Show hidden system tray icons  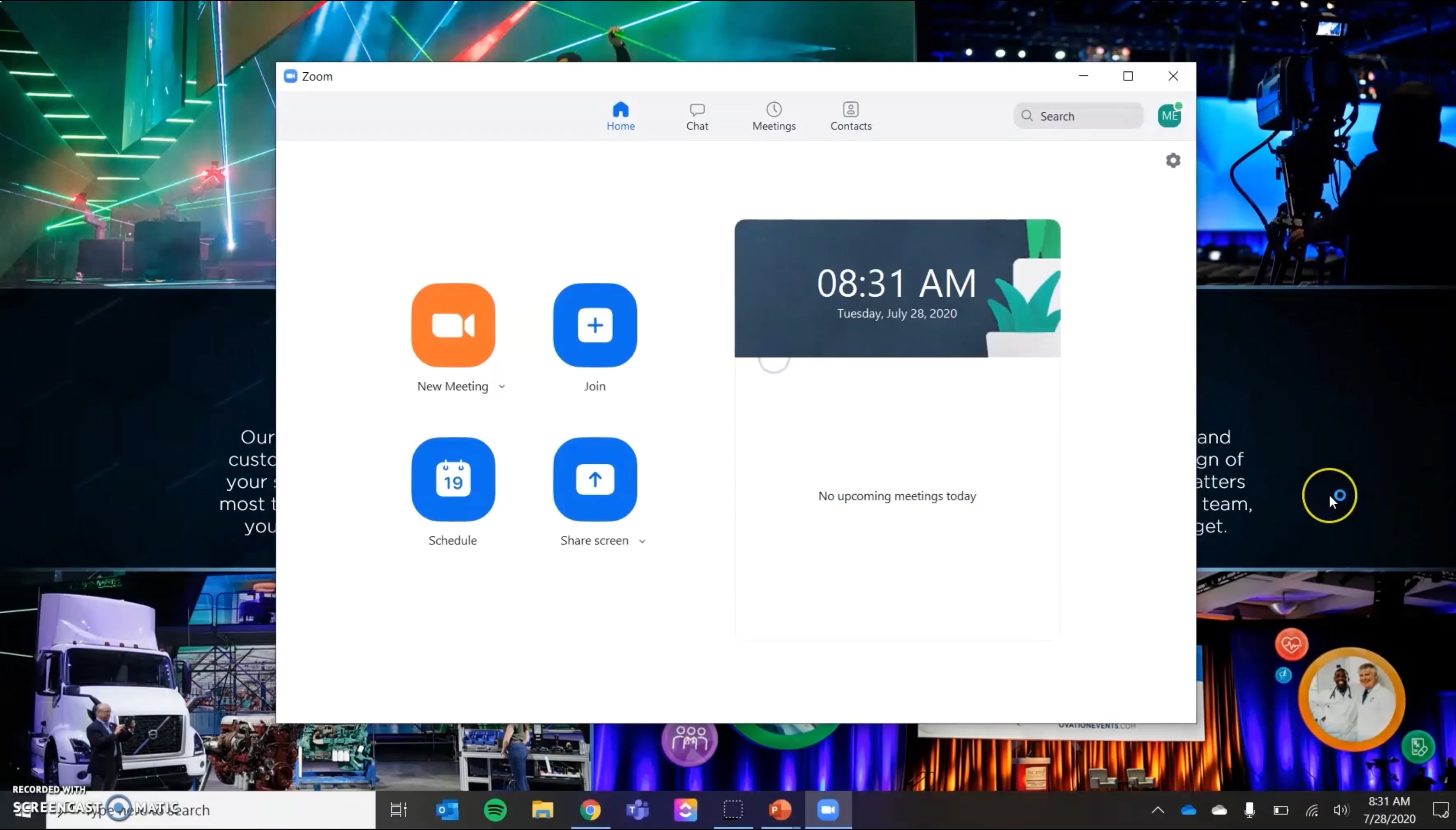click(x=1157, y=810)
